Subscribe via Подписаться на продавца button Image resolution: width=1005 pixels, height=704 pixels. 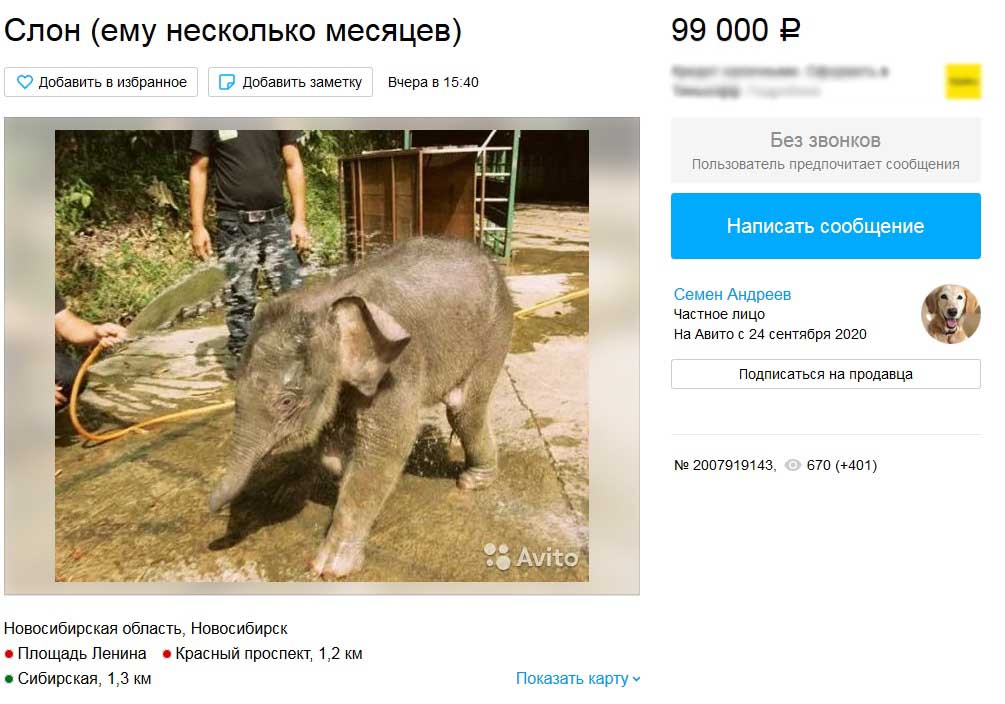pos(826,374)
